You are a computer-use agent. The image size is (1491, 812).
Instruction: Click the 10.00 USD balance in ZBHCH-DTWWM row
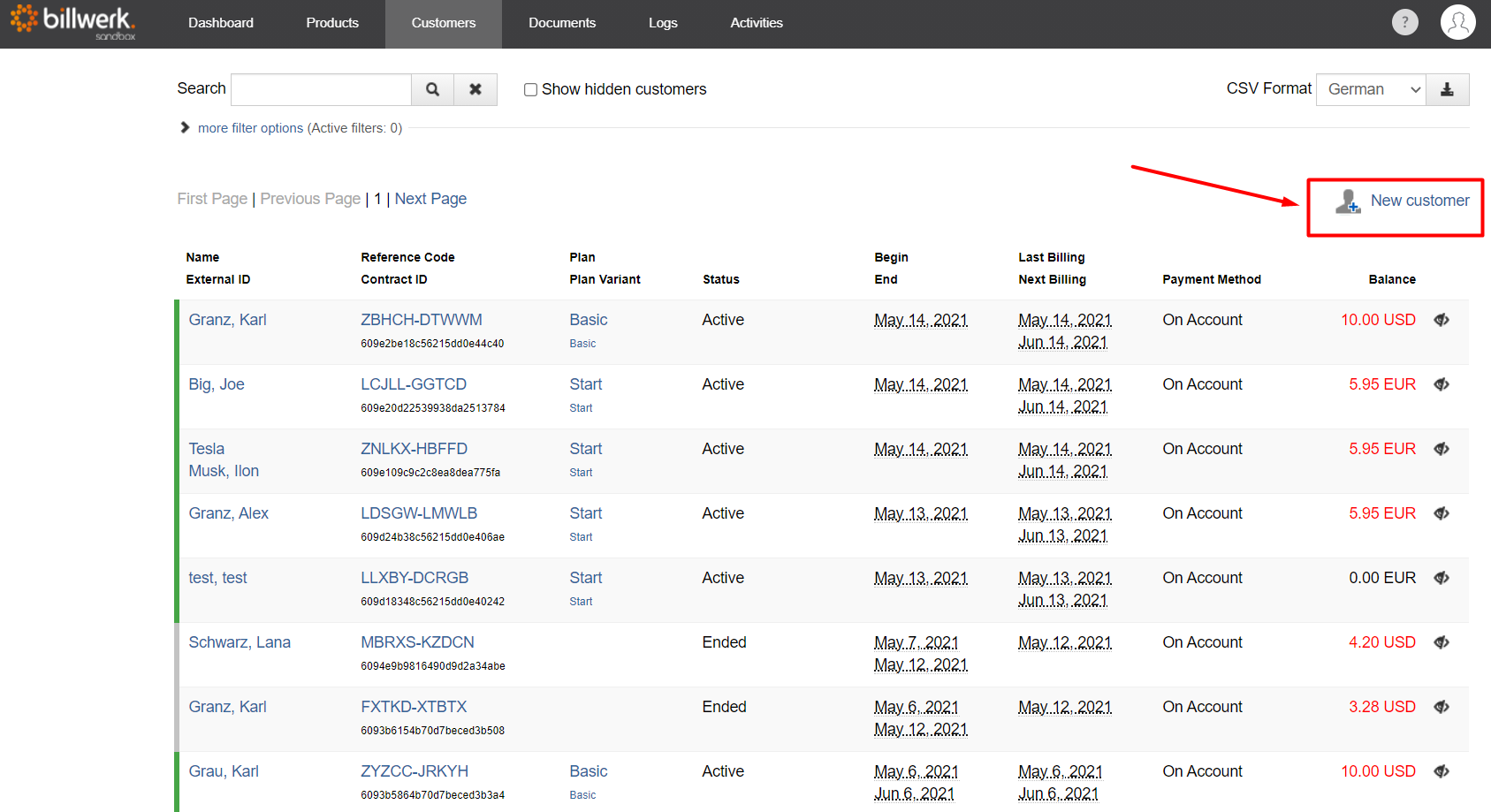[1378, 320]
